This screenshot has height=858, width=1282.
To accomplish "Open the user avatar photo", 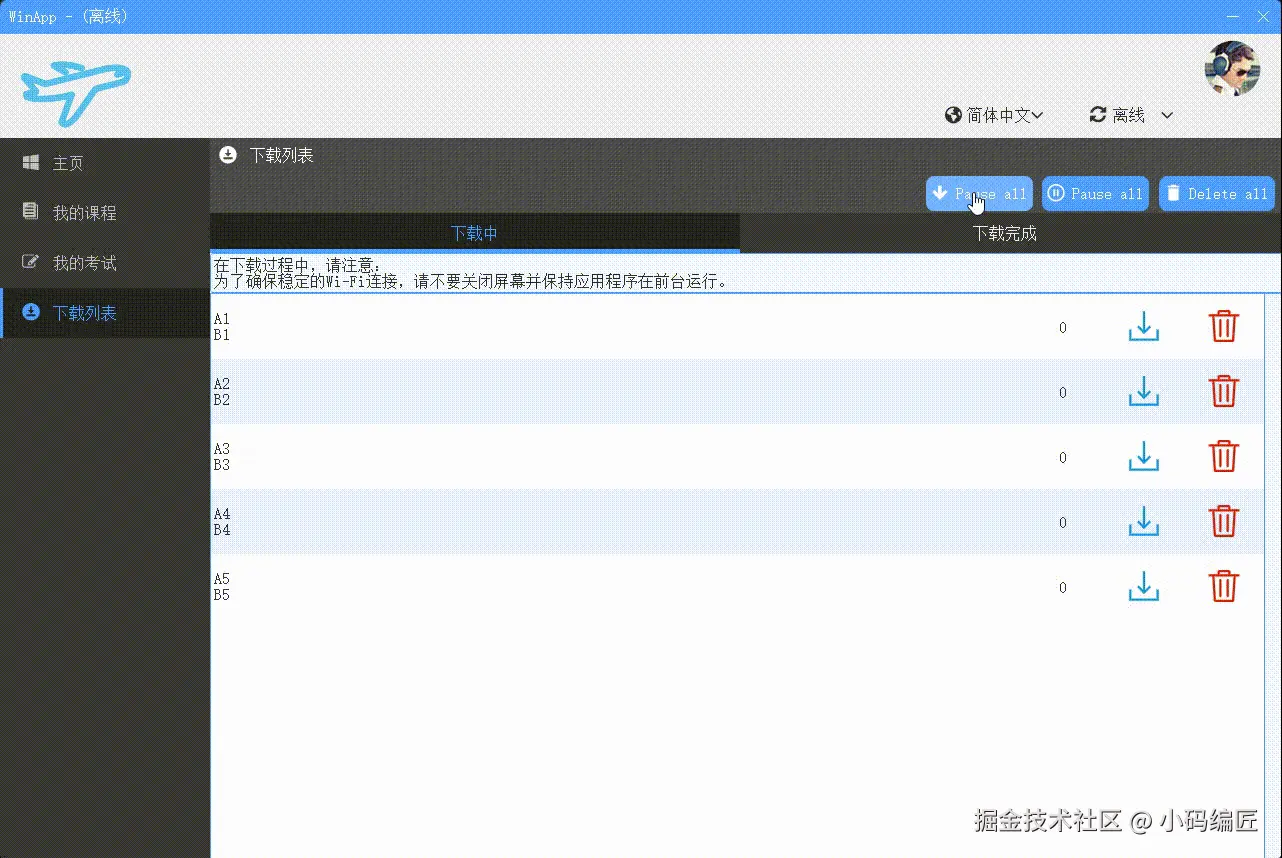I will point(1231,68).
